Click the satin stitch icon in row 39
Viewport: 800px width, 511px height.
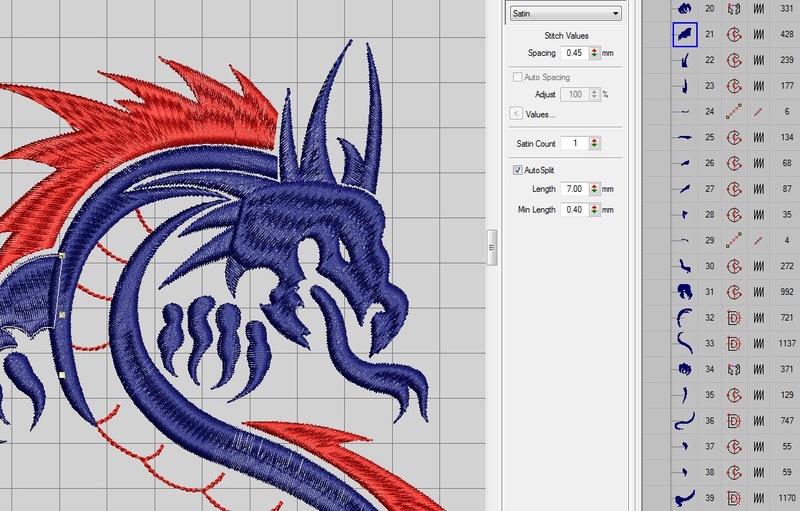[x=759, y=498]
